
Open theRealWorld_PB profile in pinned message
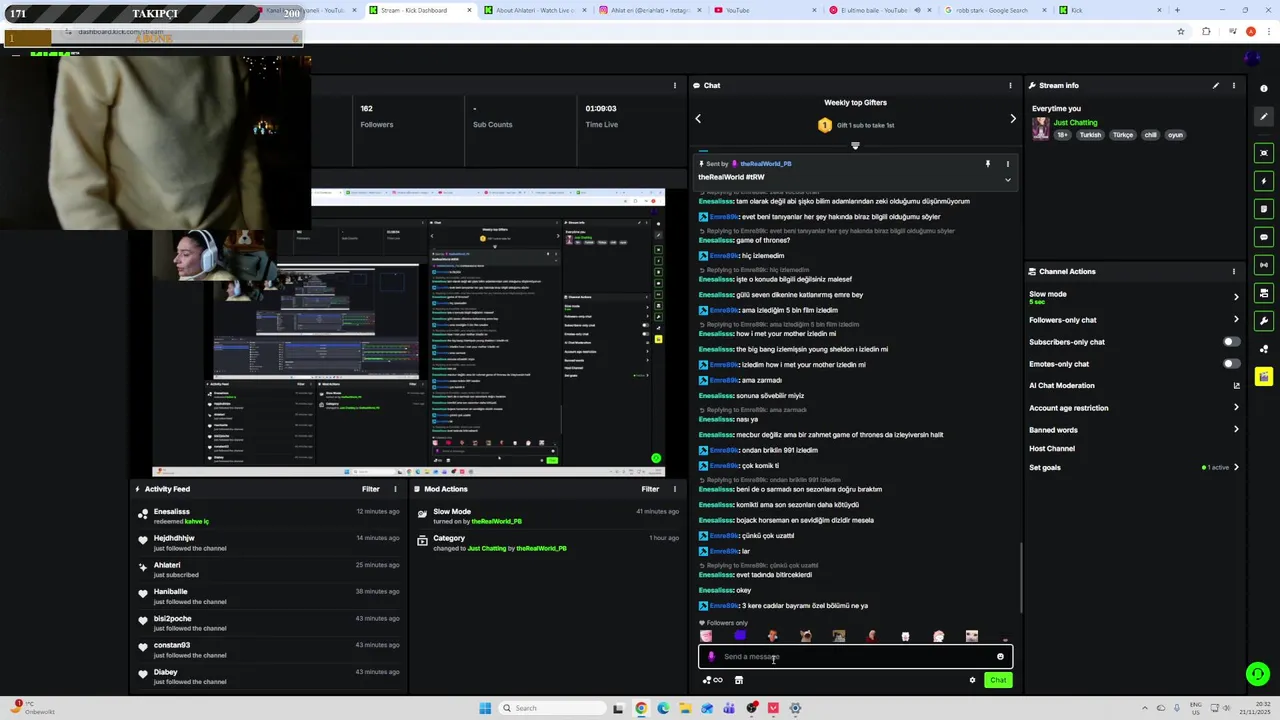click(766, 164)
